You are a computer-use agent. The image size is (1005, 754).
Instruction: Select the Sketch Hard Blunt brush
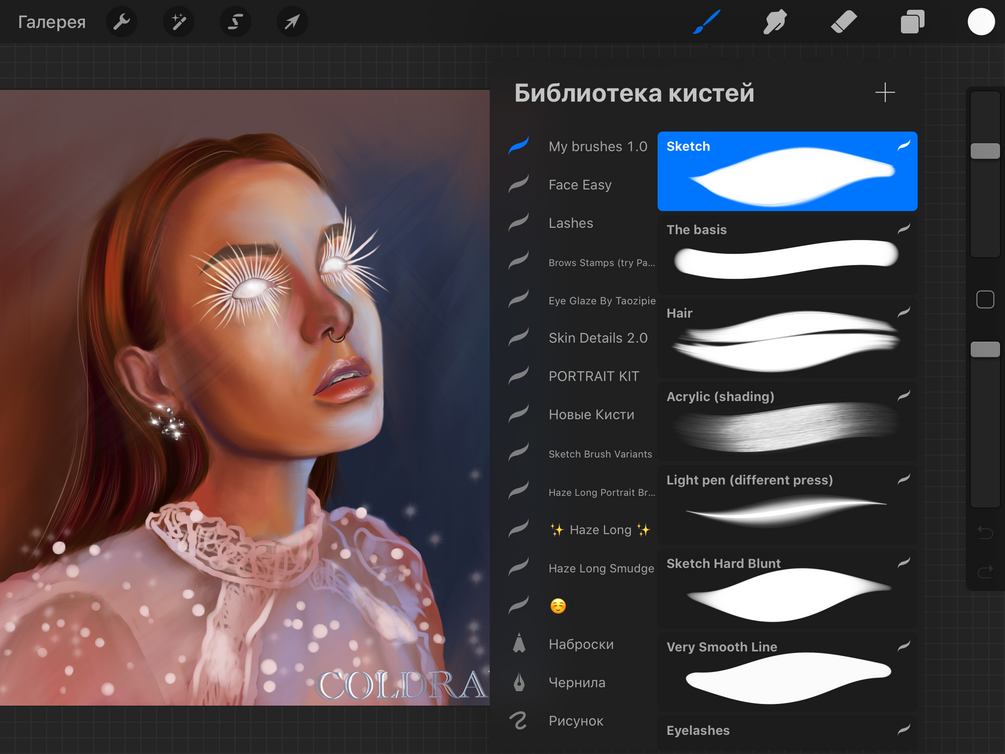[x=787, y=589]
